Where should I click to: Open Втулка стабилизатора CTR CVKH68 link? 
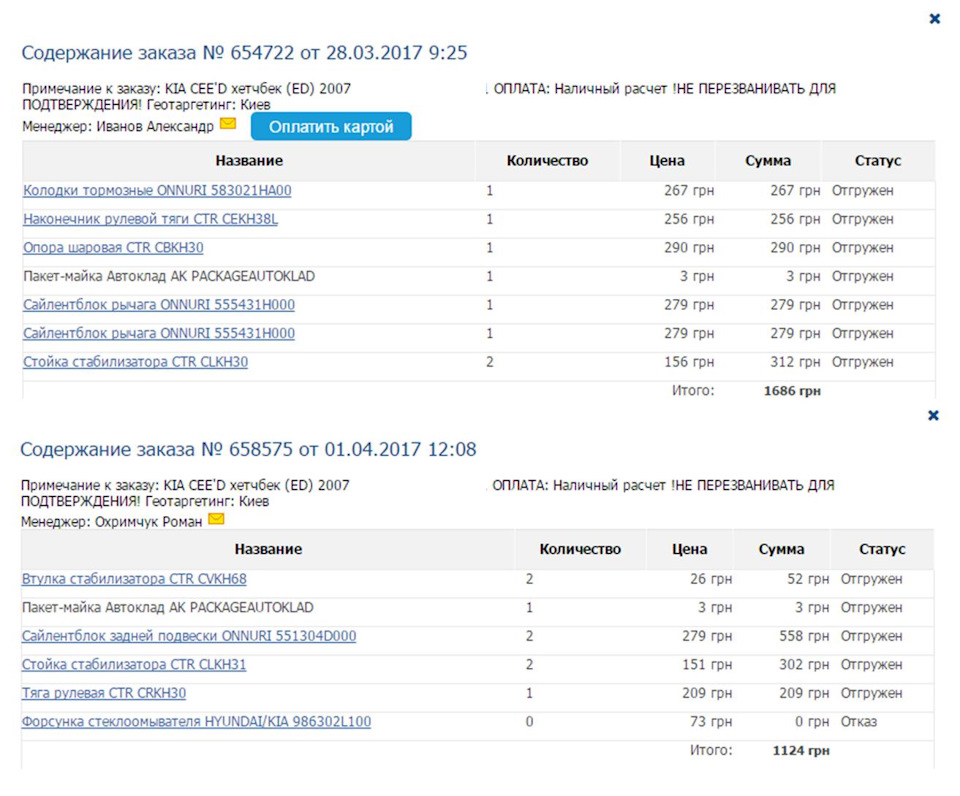(134, 579)
